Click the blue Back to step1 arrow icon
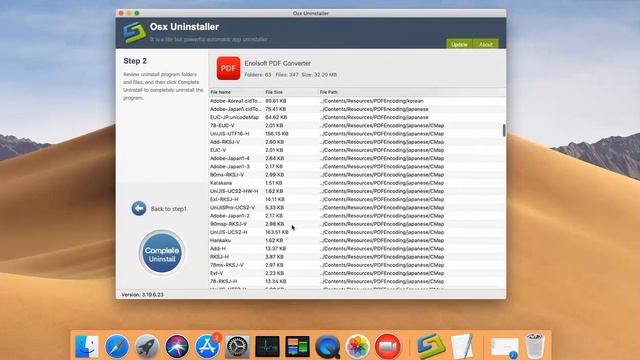The width and height of the screenshot is (640, 360). click(139, 208)
